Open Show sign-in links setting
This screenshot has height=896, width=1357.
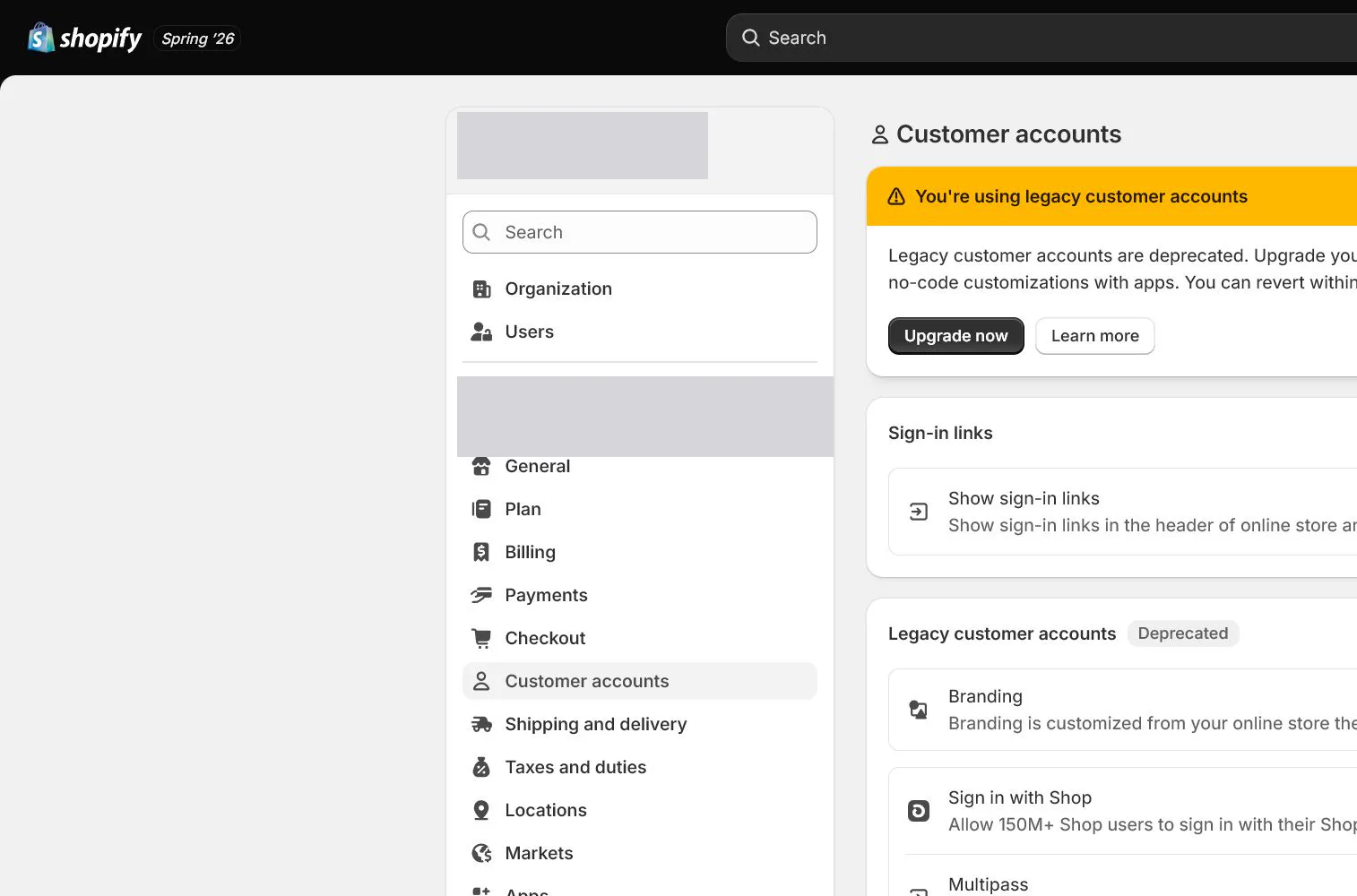tap(1122, 512)
